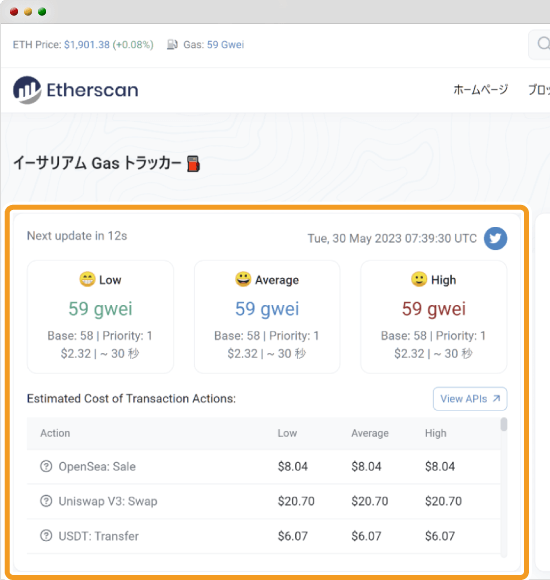Click the Etherscan logo icon
550x580 pixels.
(x=27, y=90)
